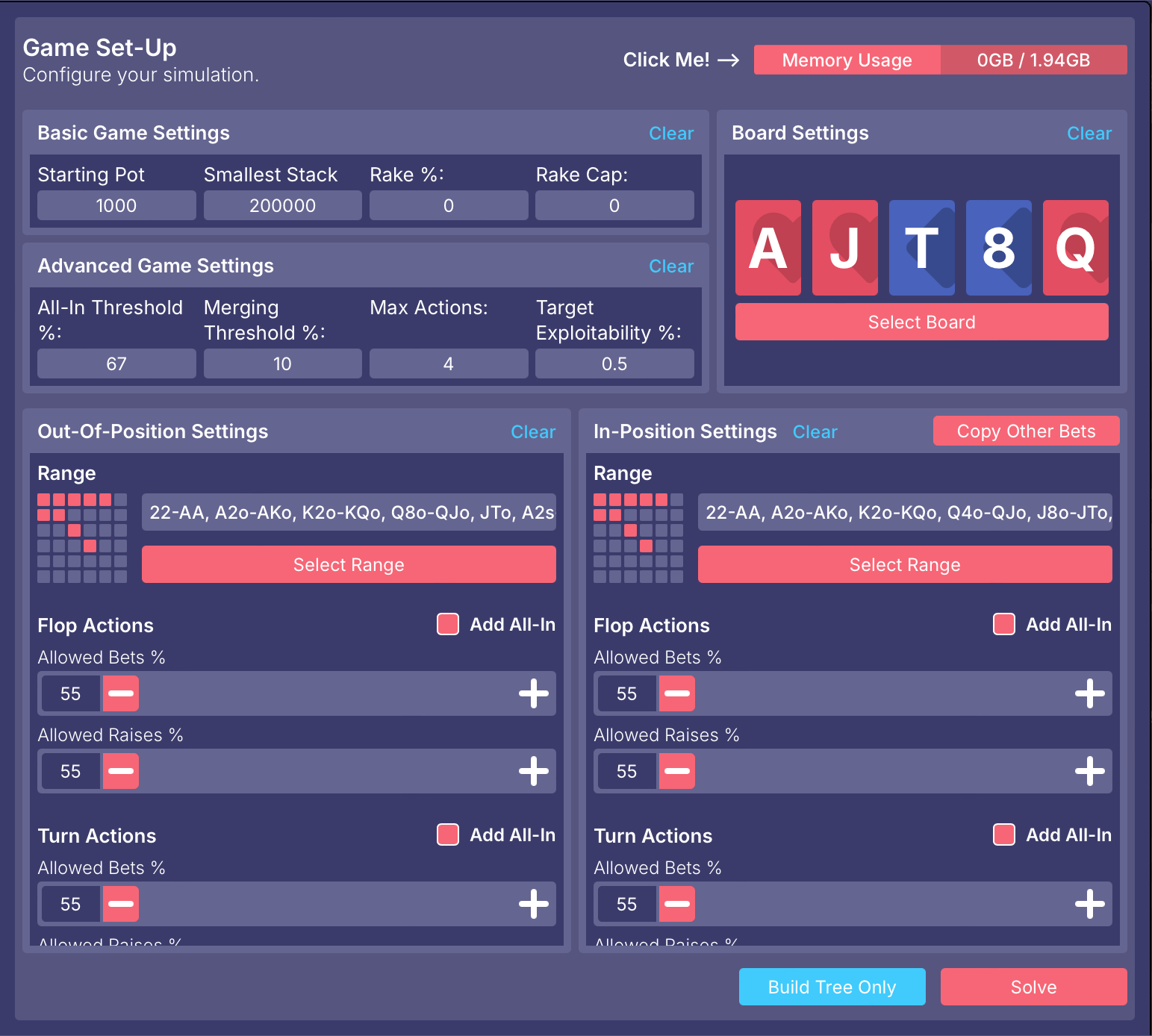Add a bet size to OOP Turn Allowed Bets
Screen dimensions: 1152x1036
point(534,904)
